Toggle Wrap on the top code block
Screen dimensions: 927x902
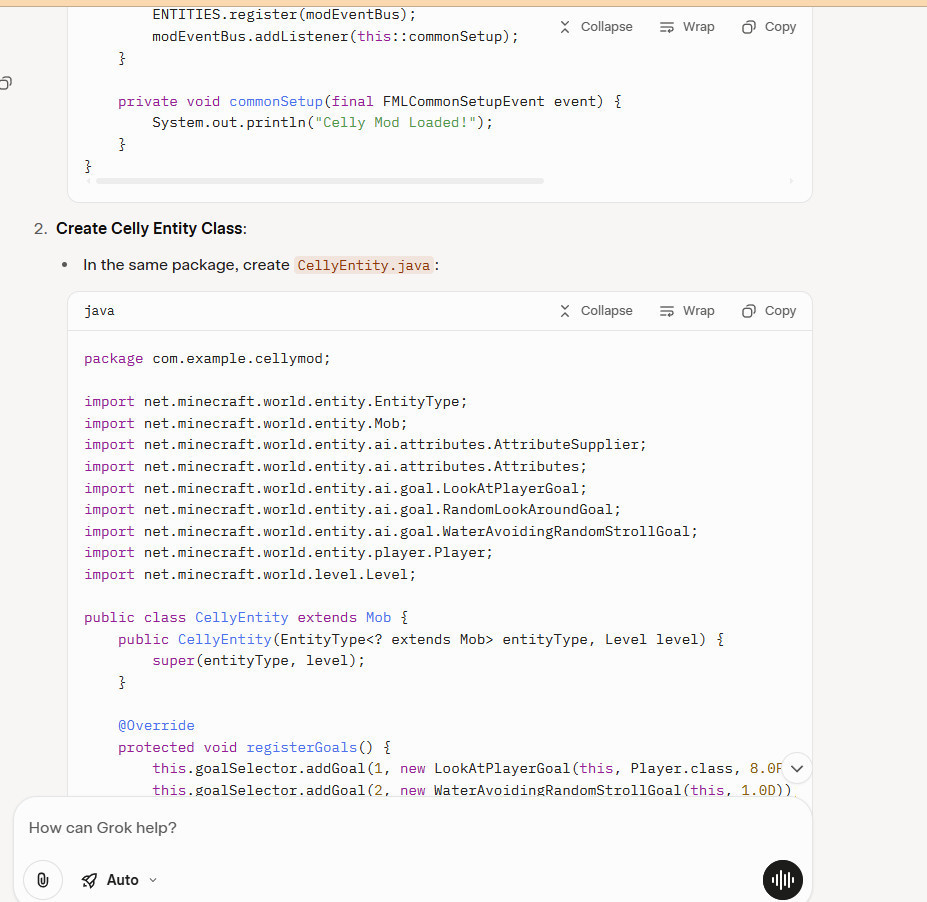click(687, 27)
